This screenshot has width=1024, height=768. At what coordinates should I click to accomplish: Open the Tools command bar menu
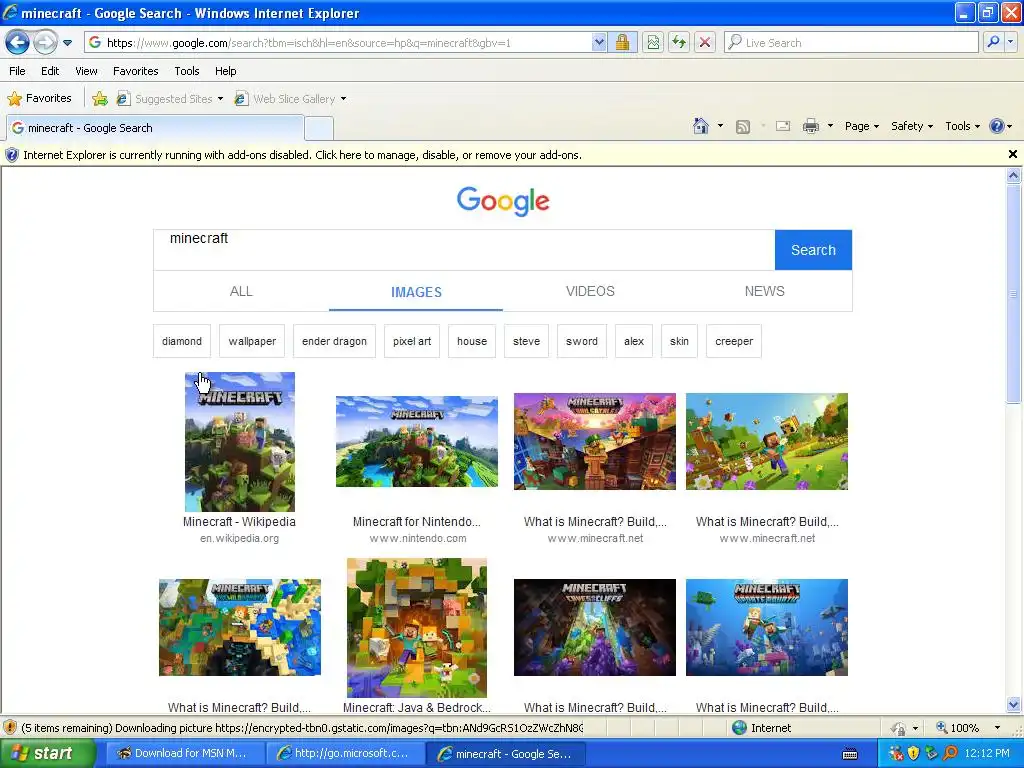962,127
